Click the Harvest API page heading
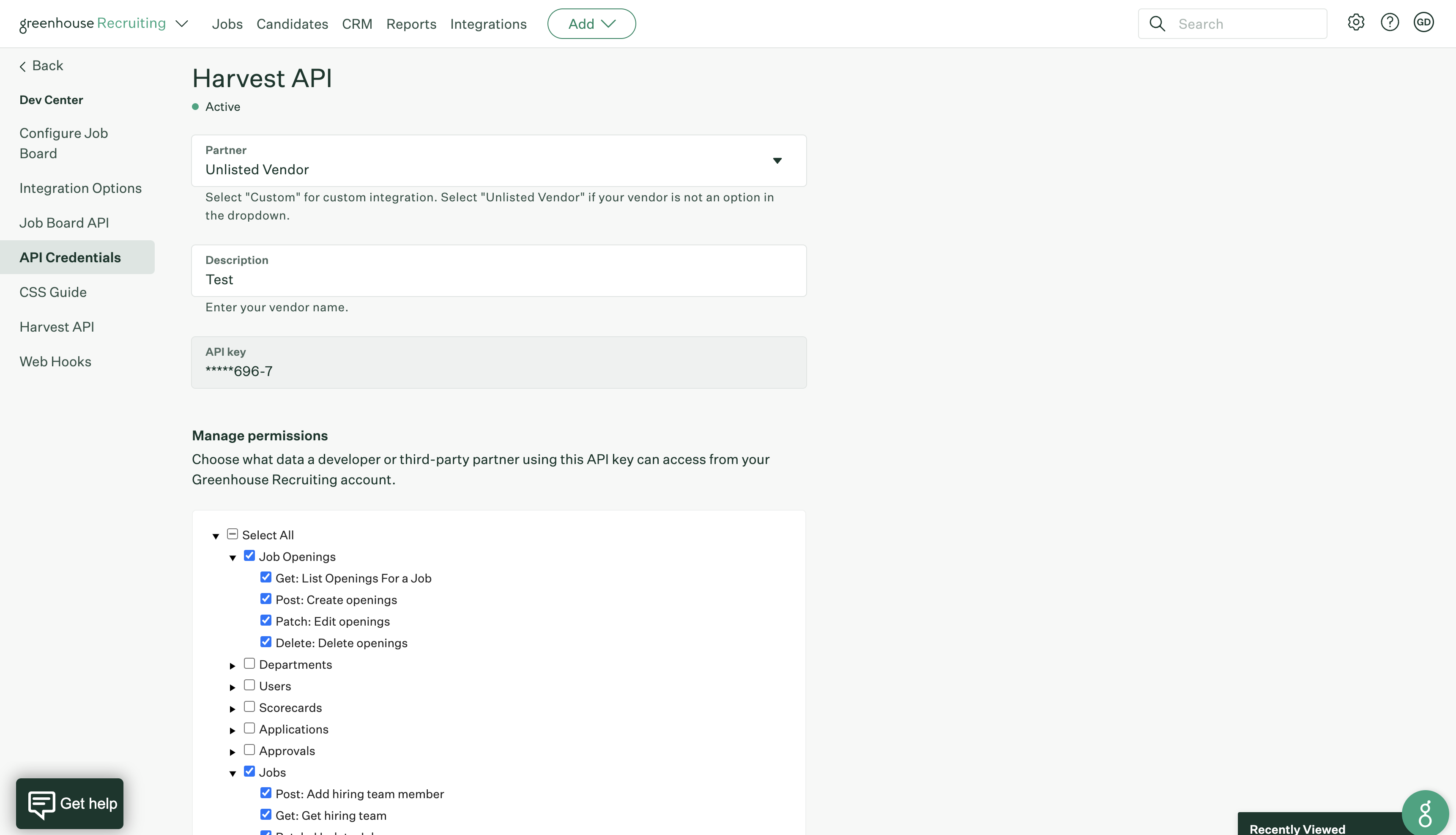Screen dimensions: 1456x835 pos(262,78)
